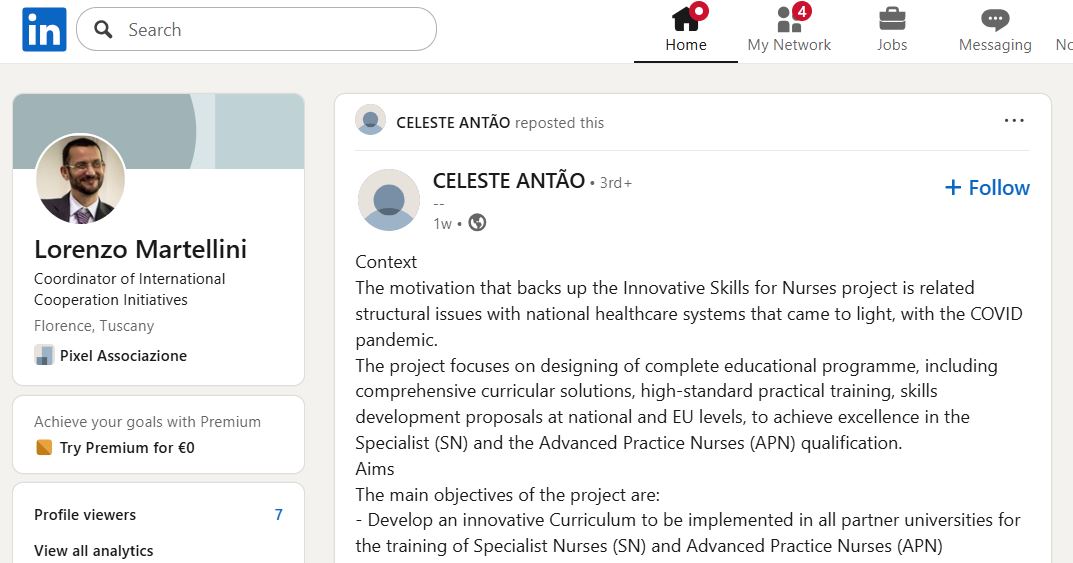The image size is (1073, 563).
Task: Open Lorenzo Martellini profile name link
Action: 140,249
